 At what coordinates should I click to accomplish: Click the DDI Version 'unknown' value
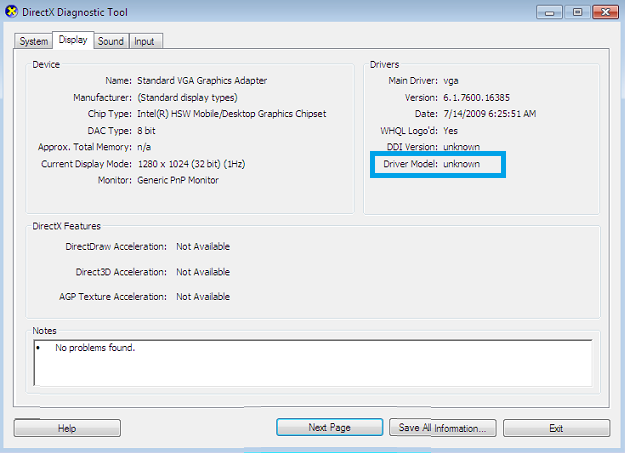[462, 147]
